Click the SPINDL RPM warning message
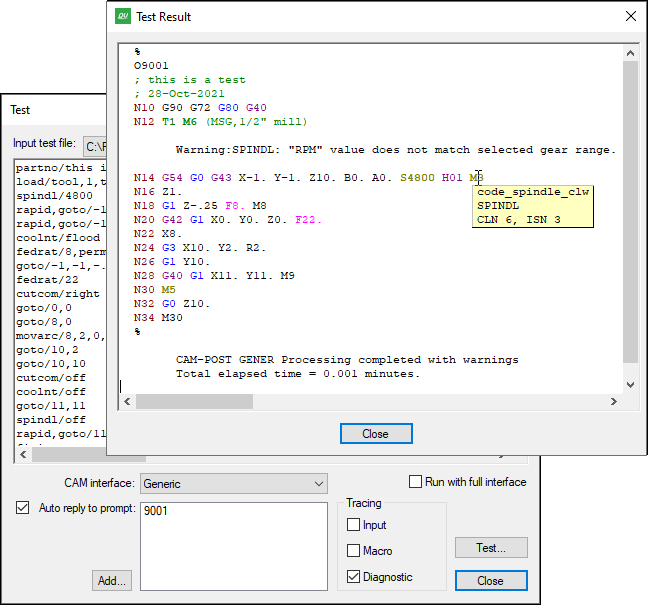648x605 pixels. tap(396, 150)
